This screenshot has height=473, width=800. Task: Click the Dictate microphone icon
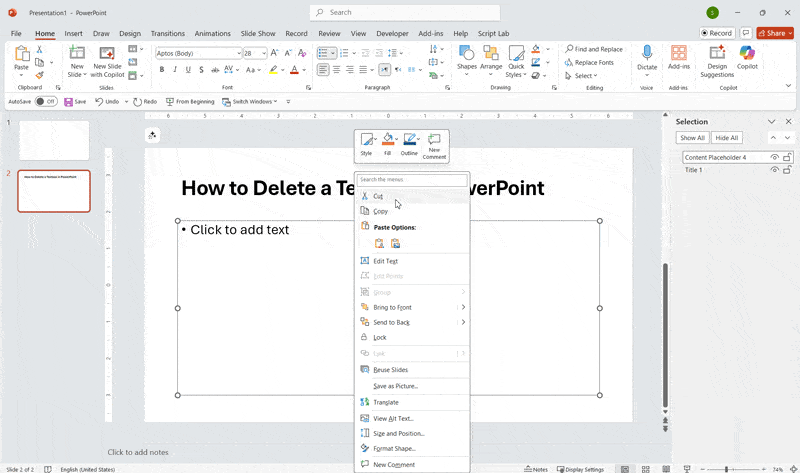(x=647, y=54)
